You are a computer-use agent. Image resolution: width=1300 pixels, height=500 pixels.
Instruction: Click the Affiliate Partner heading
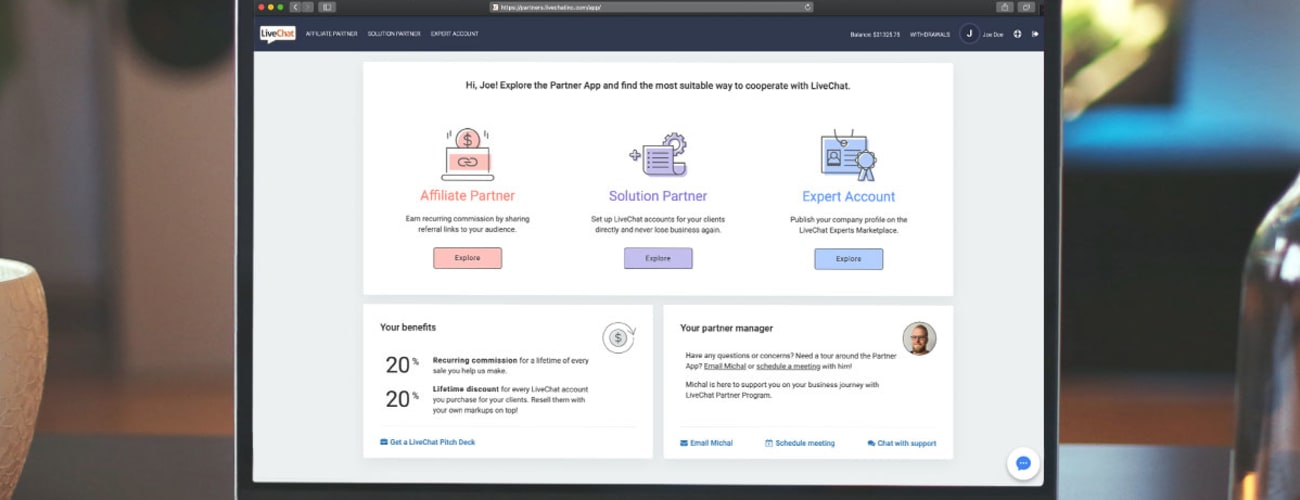click(x=467, y=196)
